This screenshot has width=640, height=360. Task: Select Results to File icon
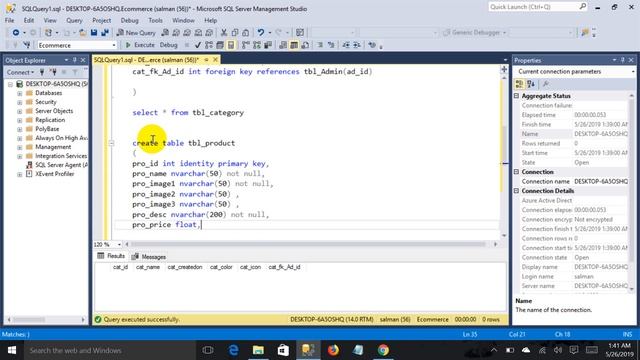(x=305, y=45)
